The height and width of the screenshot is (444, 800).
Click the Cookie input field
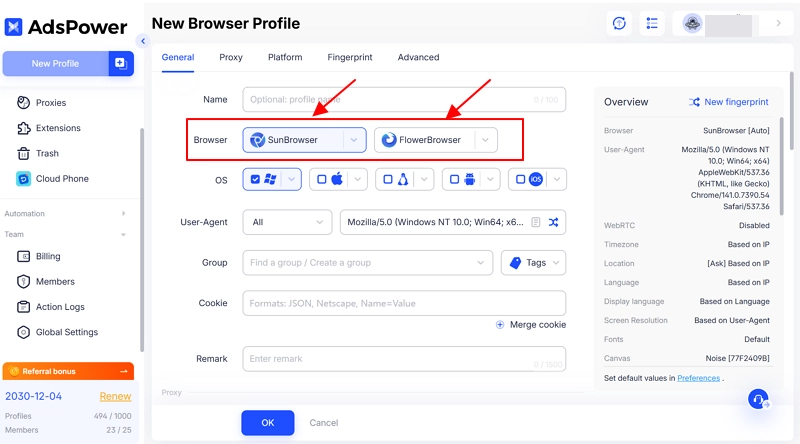click(404, 303)
